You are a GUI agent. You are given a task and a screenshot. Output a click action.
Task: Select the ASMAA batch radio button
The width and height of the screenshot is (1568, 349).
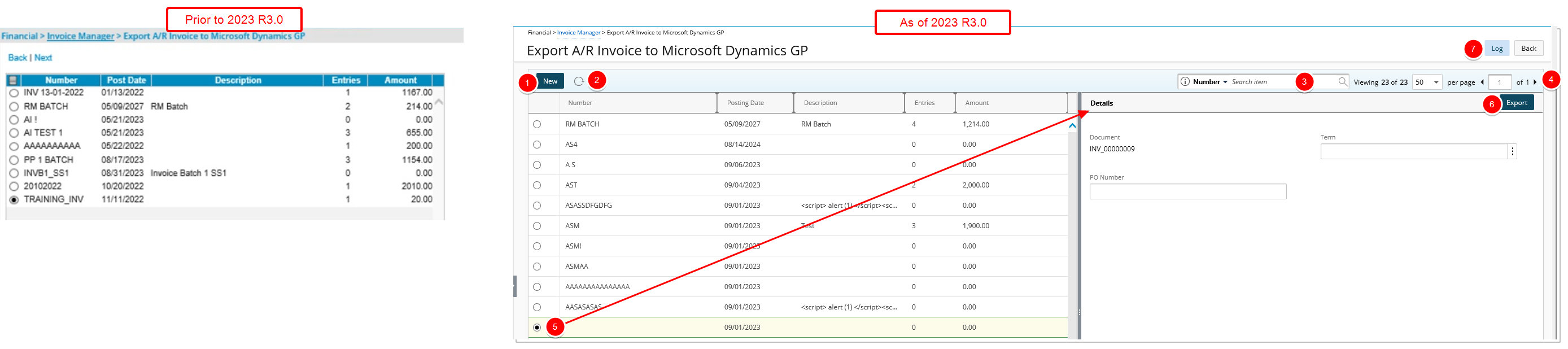(536, 267)
